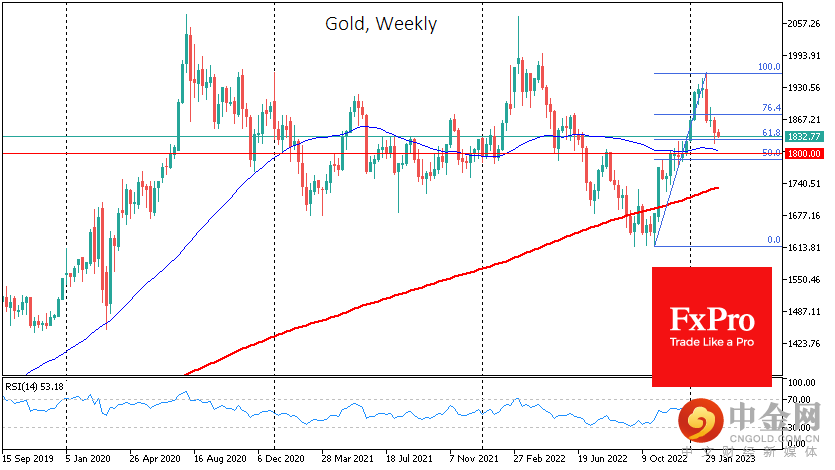This screenshot has width=835, height=470.
Task: Click the red 1800.00 price level tag
Action: click(x=803, y=153)
